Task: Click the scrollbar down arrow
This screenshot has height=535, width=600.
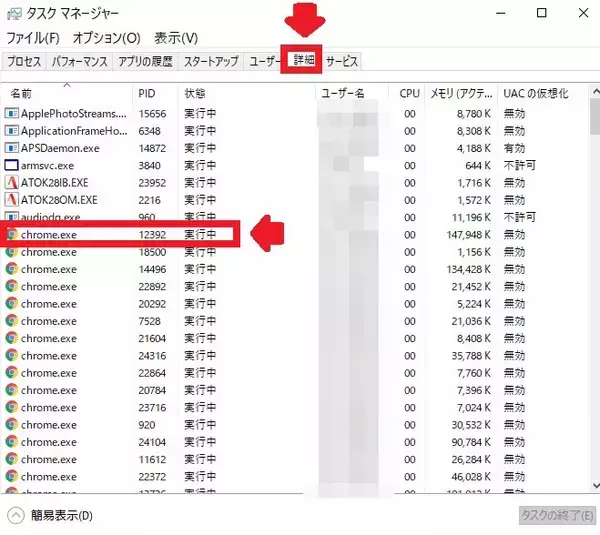Action: click(x=595, y=485)
